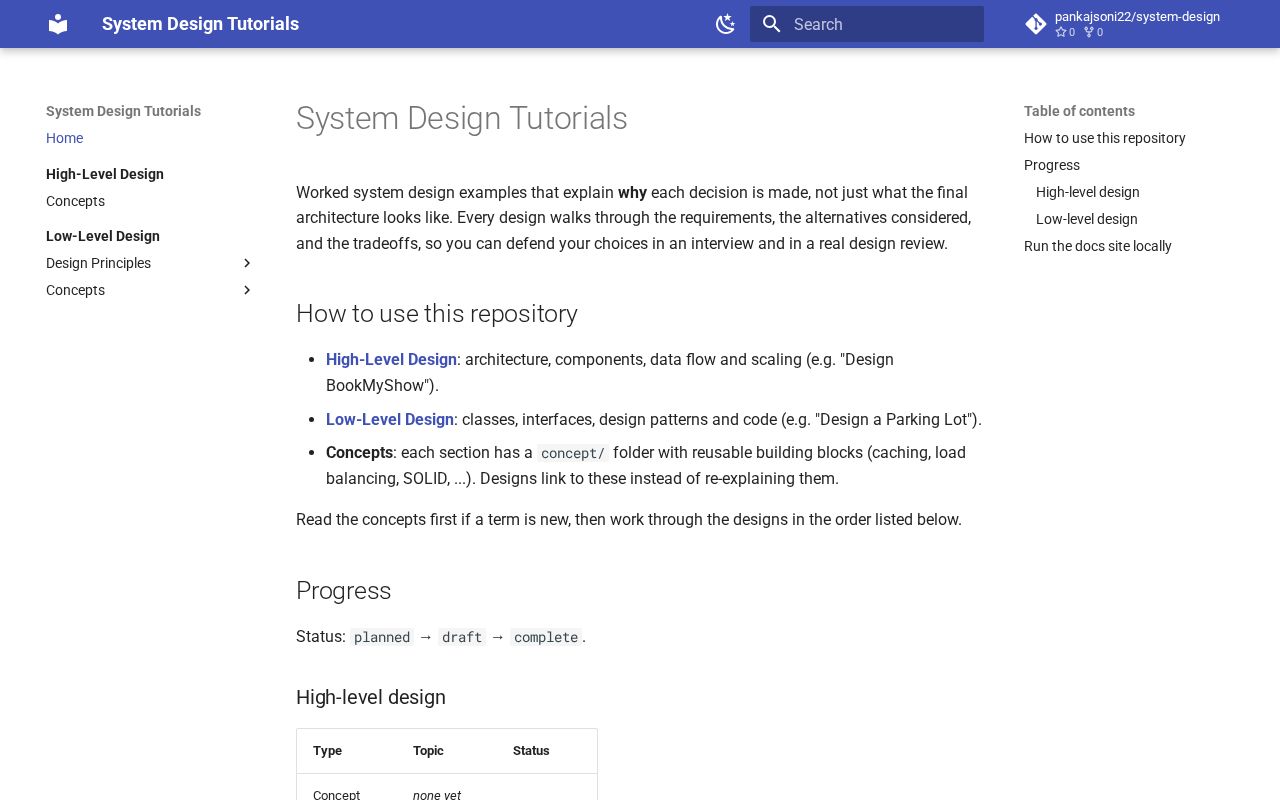Screen dimensions: 1280x800
Task: Open Home in the sidebar navigation
Action: 64,138
